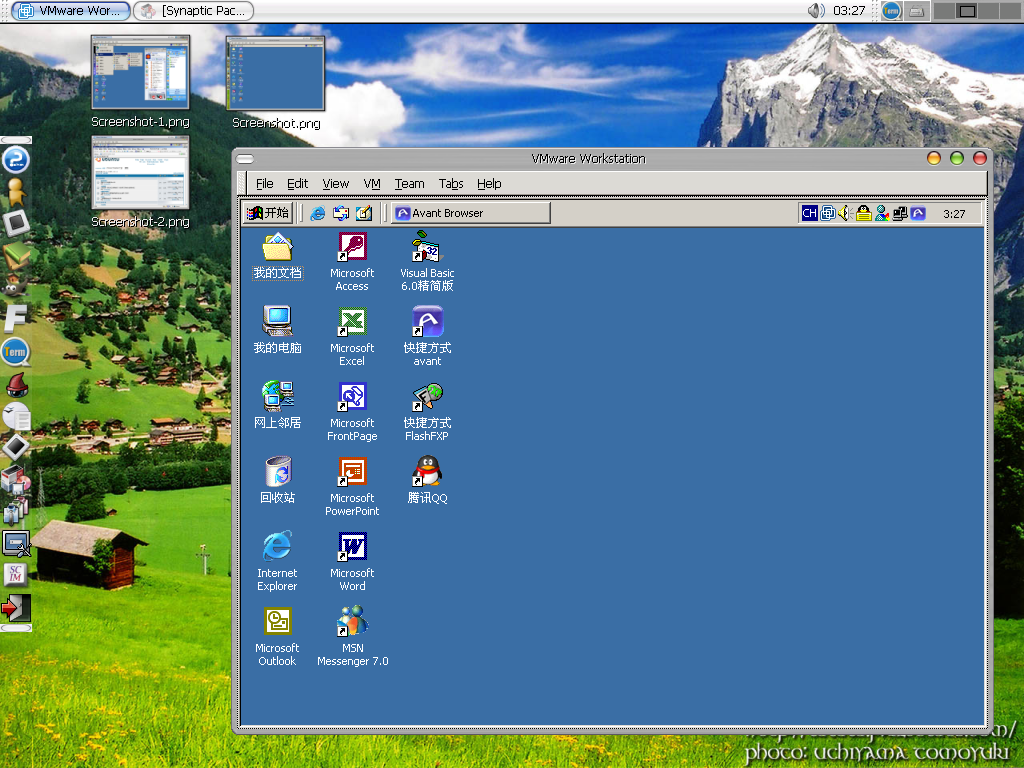Image resolution: width=1024 pixels, height=768 pixels.
Task: Open the Screenshot-1.png thumbnail on the desktop
Action: pyautogui.click(x=140, y=72)
